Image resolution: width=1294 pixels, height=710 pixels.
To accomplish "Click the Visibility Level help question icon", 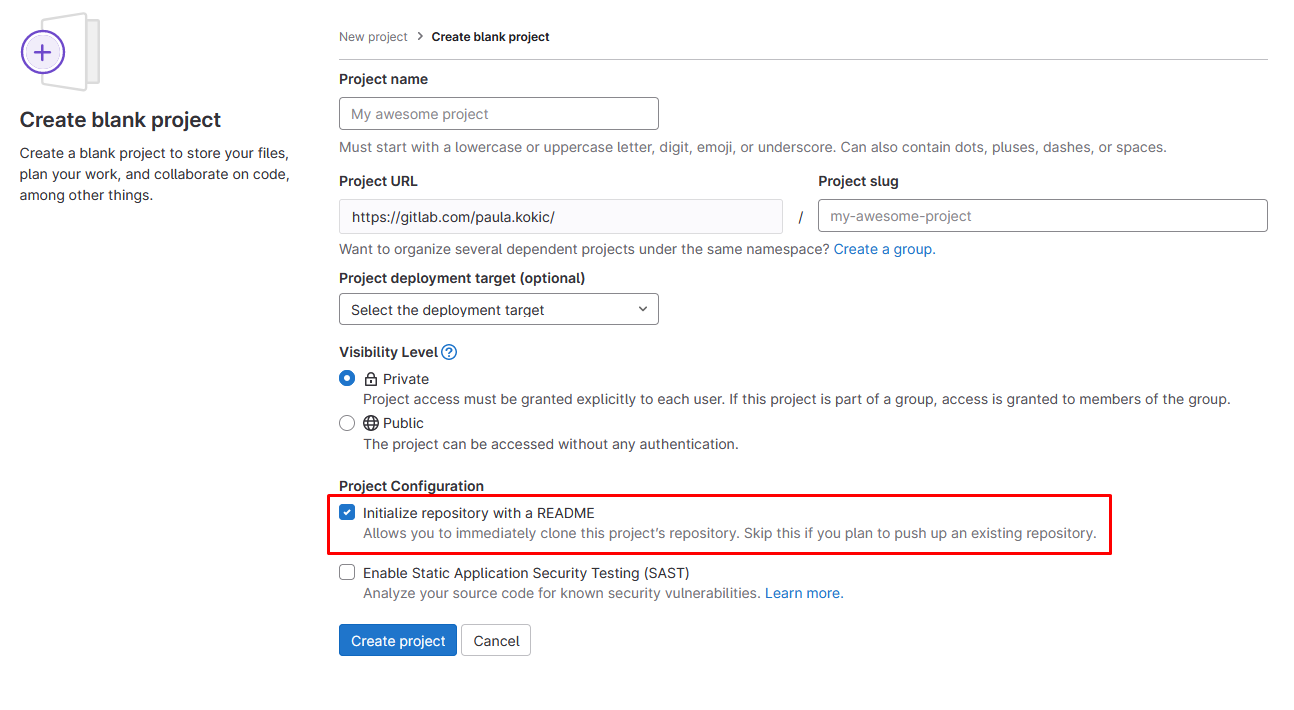I will click(x=449, y=352).
